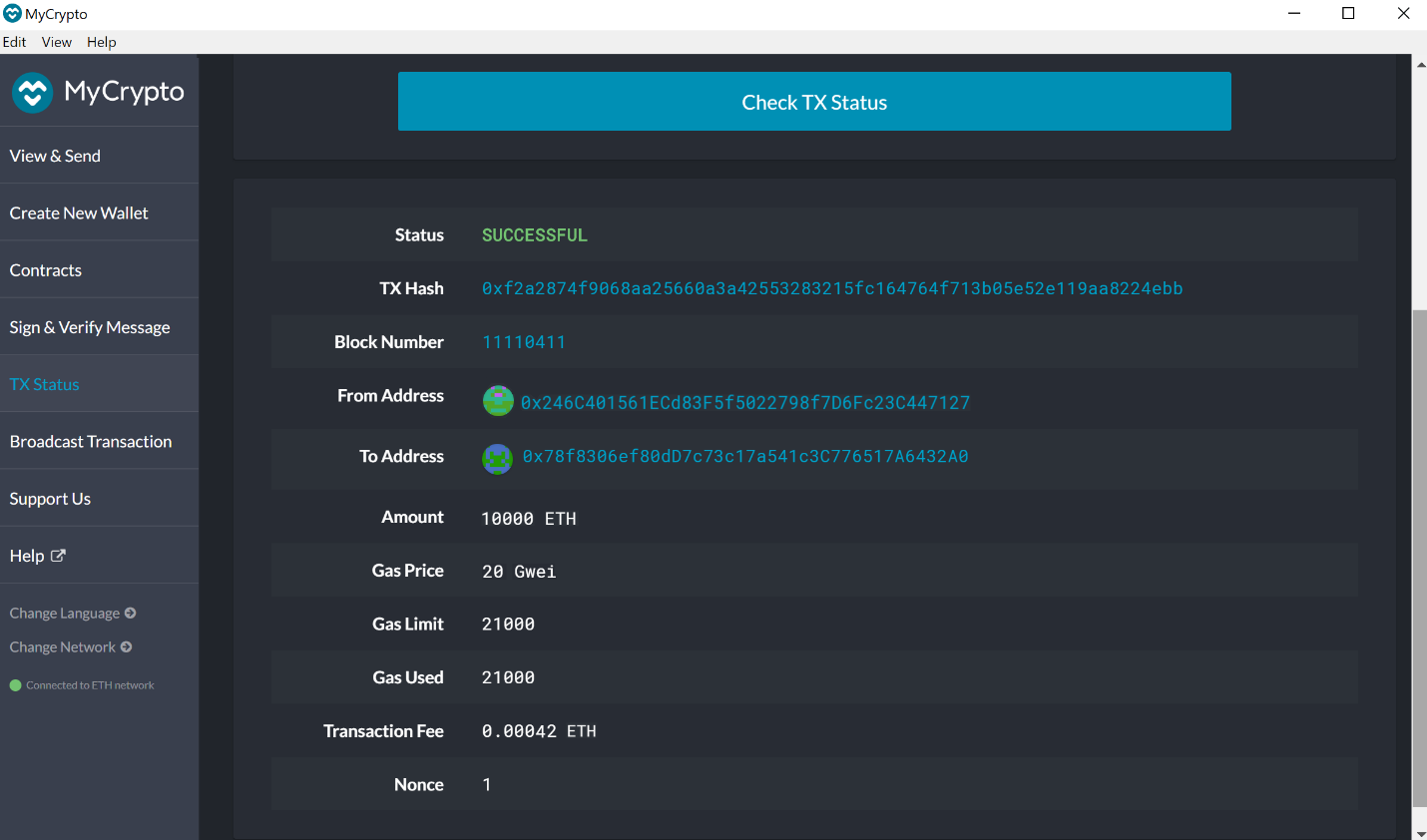
Task: Click the MyCrypto logo in the sidebar
Action: coord(100,91)
